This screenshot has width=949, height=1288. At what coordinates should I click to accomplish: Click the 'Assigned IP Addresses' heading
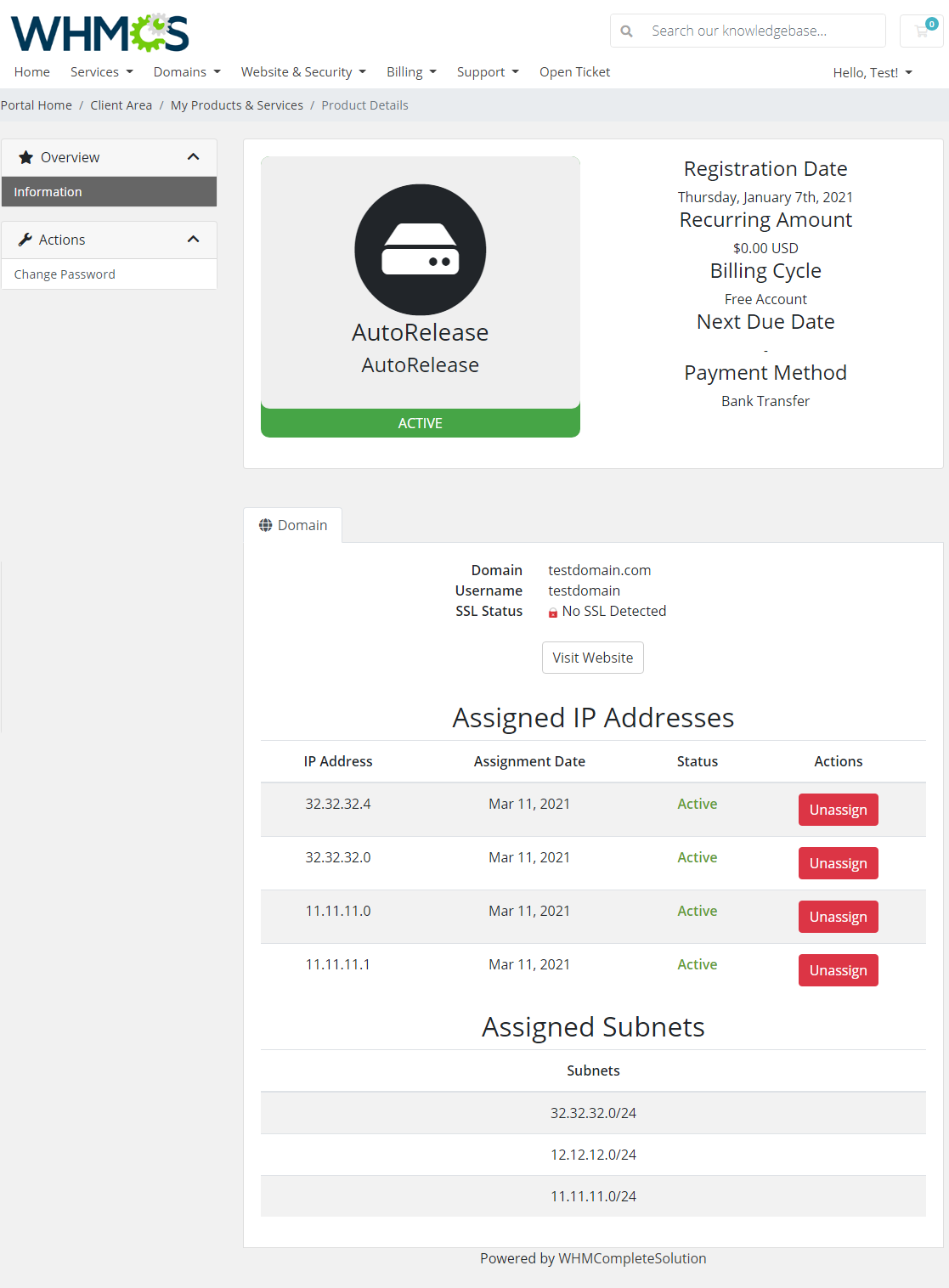click(x=593, y=718)
